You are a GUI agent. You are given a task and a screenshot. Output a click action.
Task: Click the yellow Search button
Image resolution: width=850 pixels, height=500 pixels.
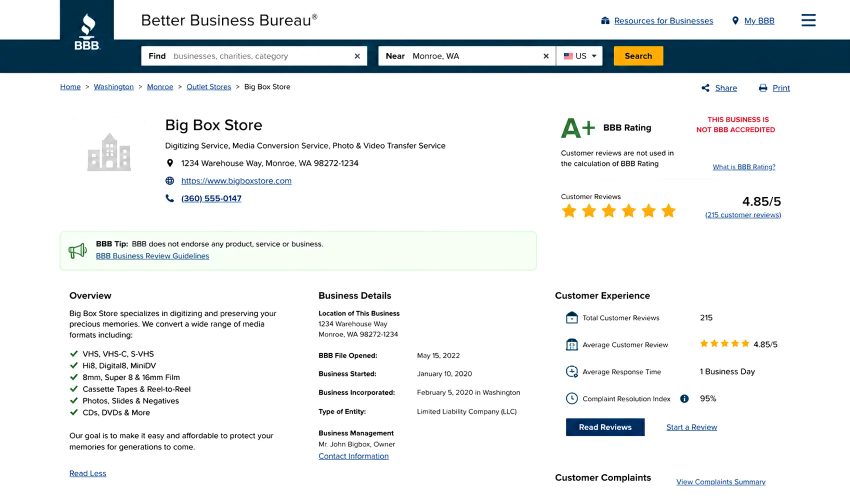pos(638,56)
